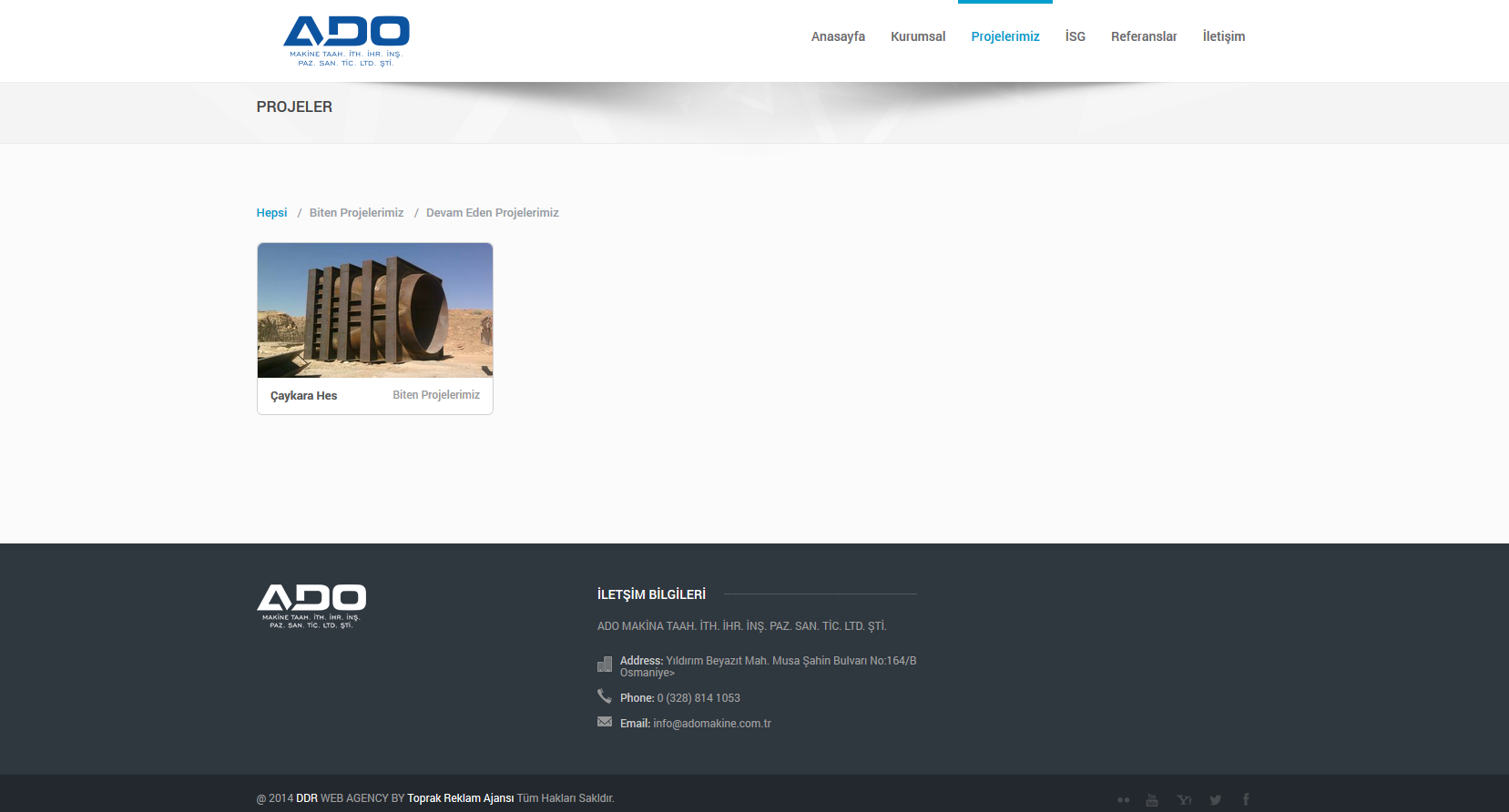Click the Yahoo icon in footer
The height and width of the screenshot is (812, 1509).
(1184, 800)
